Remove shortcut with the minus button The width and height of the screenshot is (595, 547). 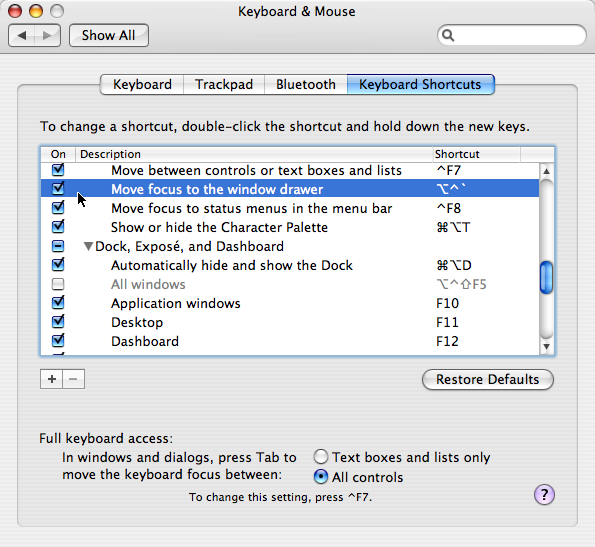[x=74, y=379]
